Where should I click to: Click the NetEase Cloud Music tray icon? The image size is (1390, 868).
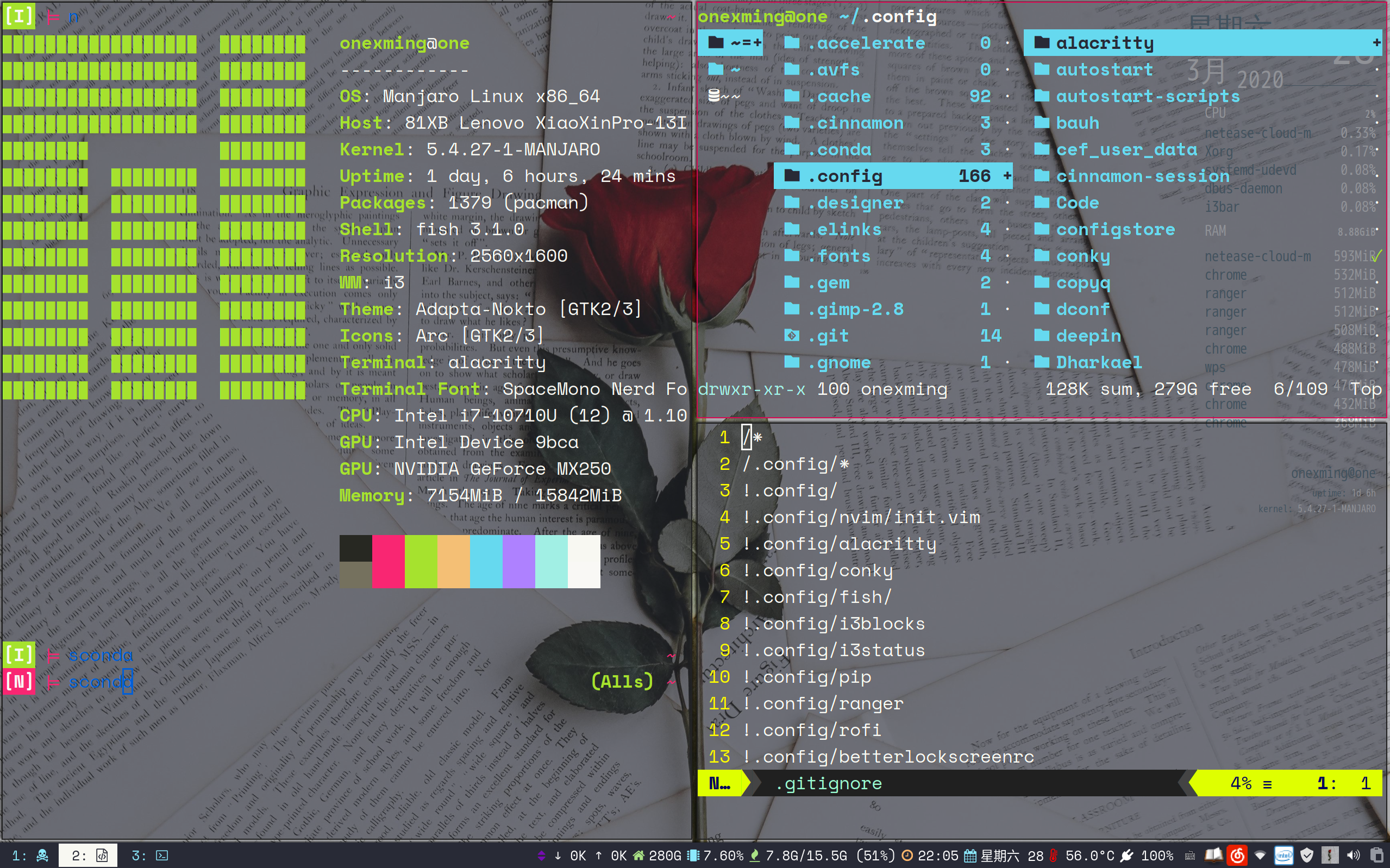tap(1237, 856)
